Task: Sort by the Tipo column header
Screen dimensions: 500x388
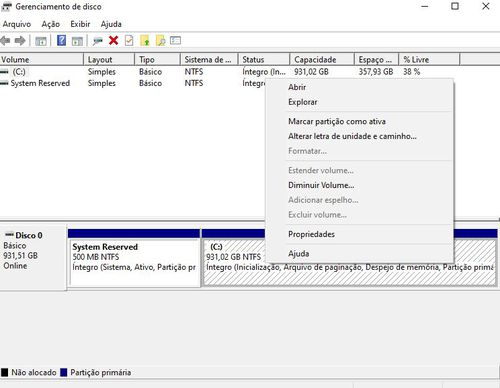Action: pos(157,60)
